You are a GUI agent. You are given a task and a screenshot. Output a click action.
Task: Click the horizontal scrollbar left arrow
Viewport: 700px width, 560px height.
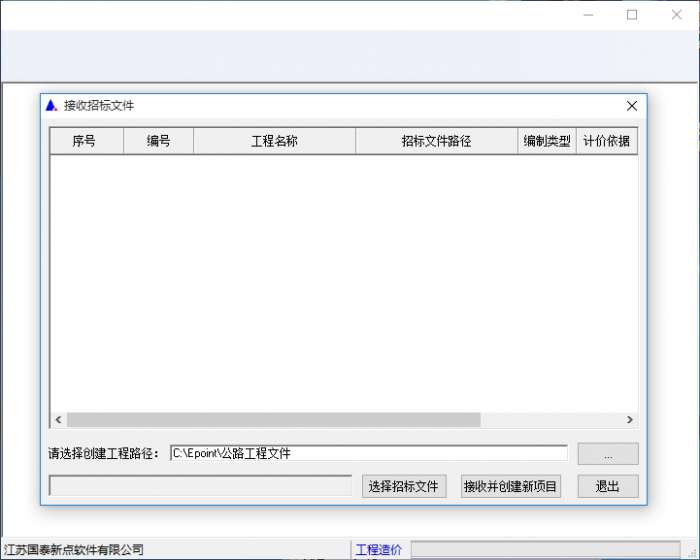tap(58, 419)
